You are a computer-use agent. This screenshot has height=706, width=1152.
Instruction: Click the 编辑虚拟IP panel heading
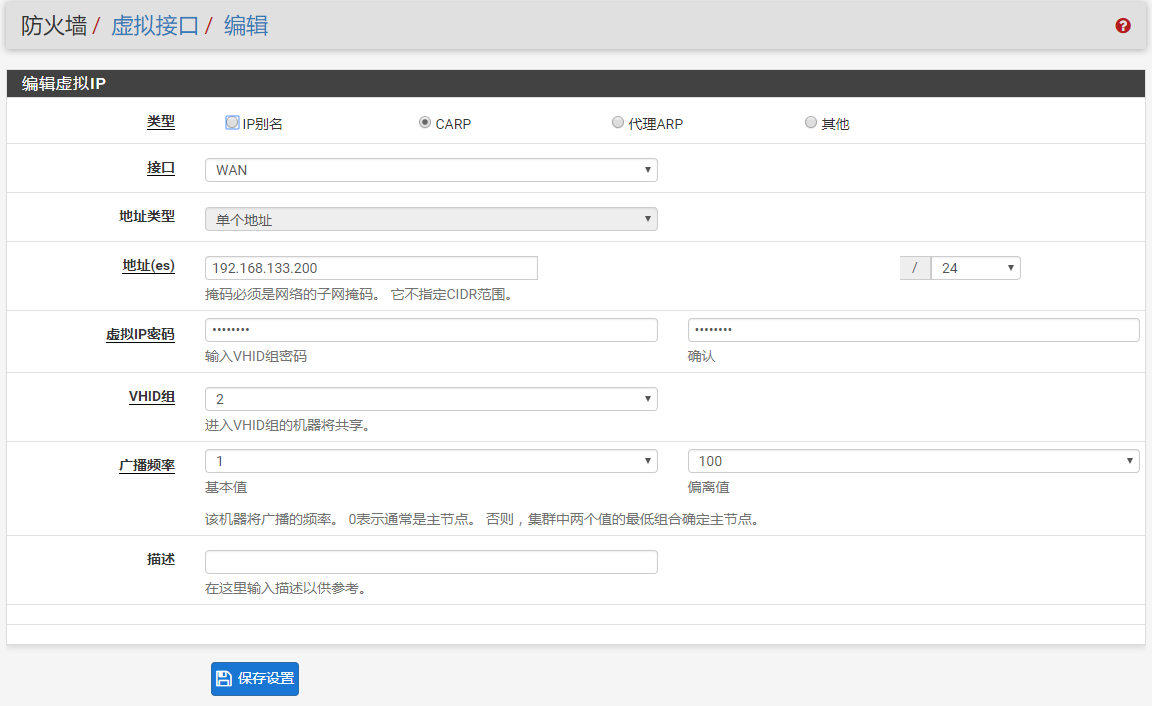click(x=64, y=84)
